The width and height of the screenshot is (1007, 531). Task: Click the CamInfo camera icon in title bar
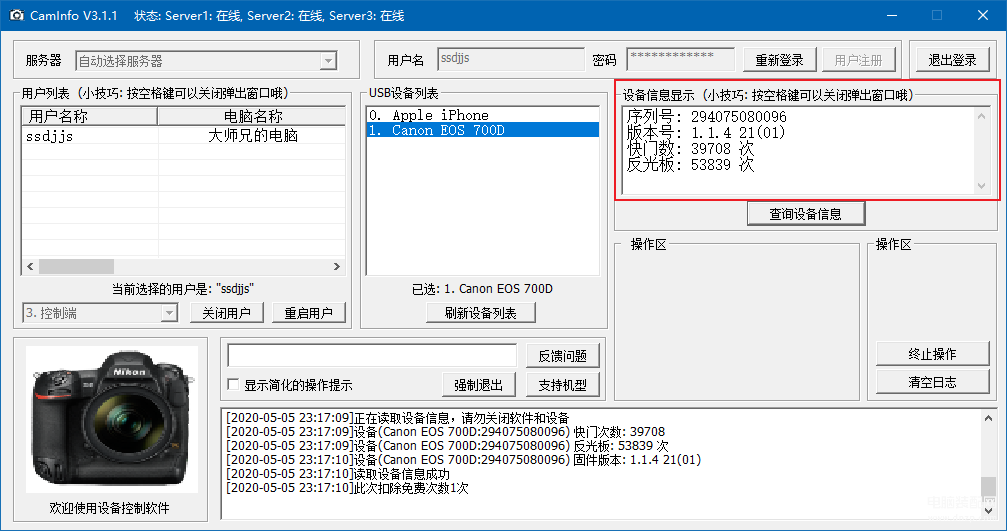pos(16,15)
